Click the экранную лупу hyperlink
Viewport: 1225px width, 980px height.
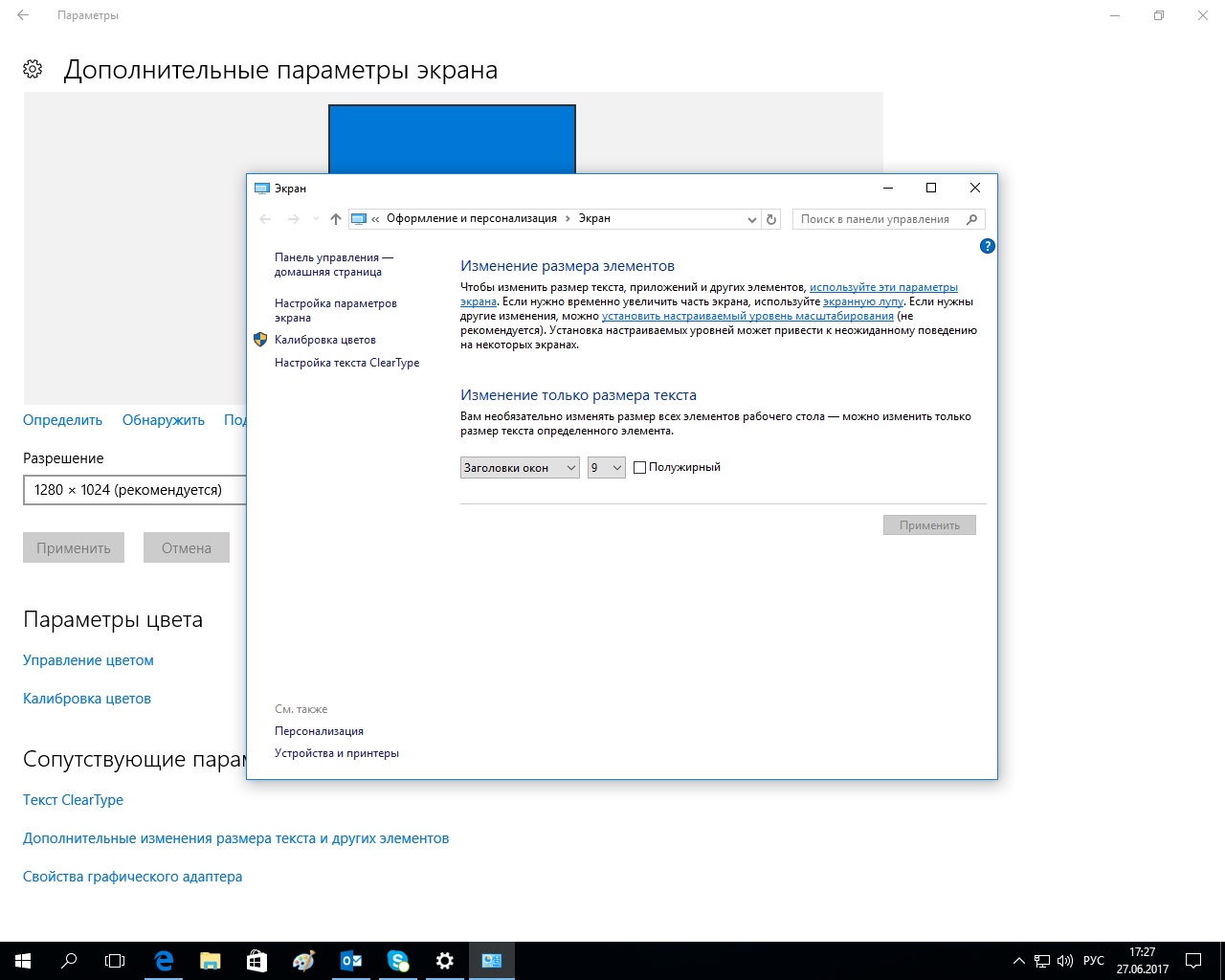(x=862, y=301)
